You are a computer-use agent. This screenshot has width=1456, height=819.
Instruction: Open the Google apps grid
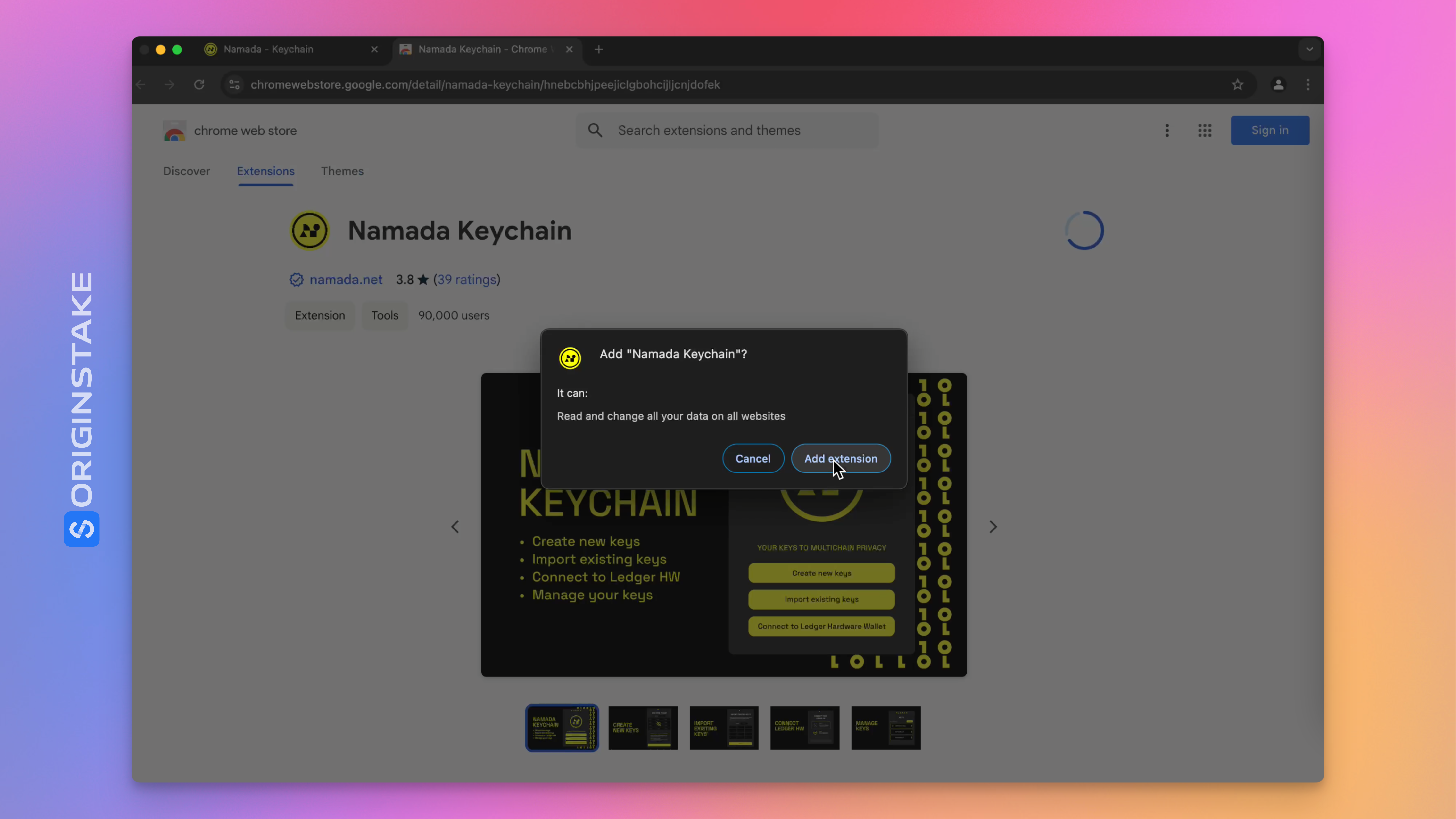tap(1205, 131)
